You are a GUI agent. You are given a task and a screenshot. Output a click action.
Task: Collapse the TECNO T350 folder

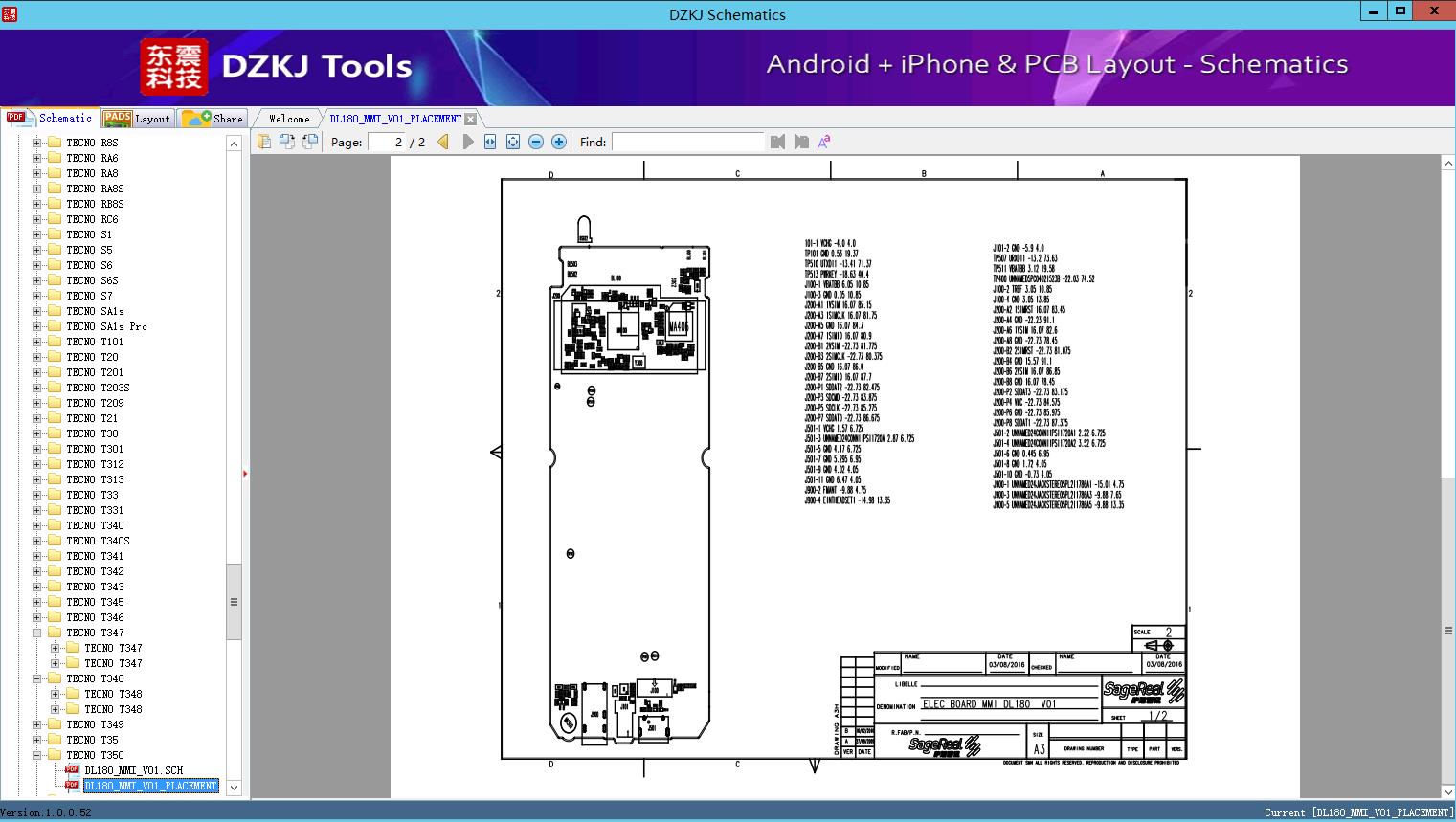37,755
